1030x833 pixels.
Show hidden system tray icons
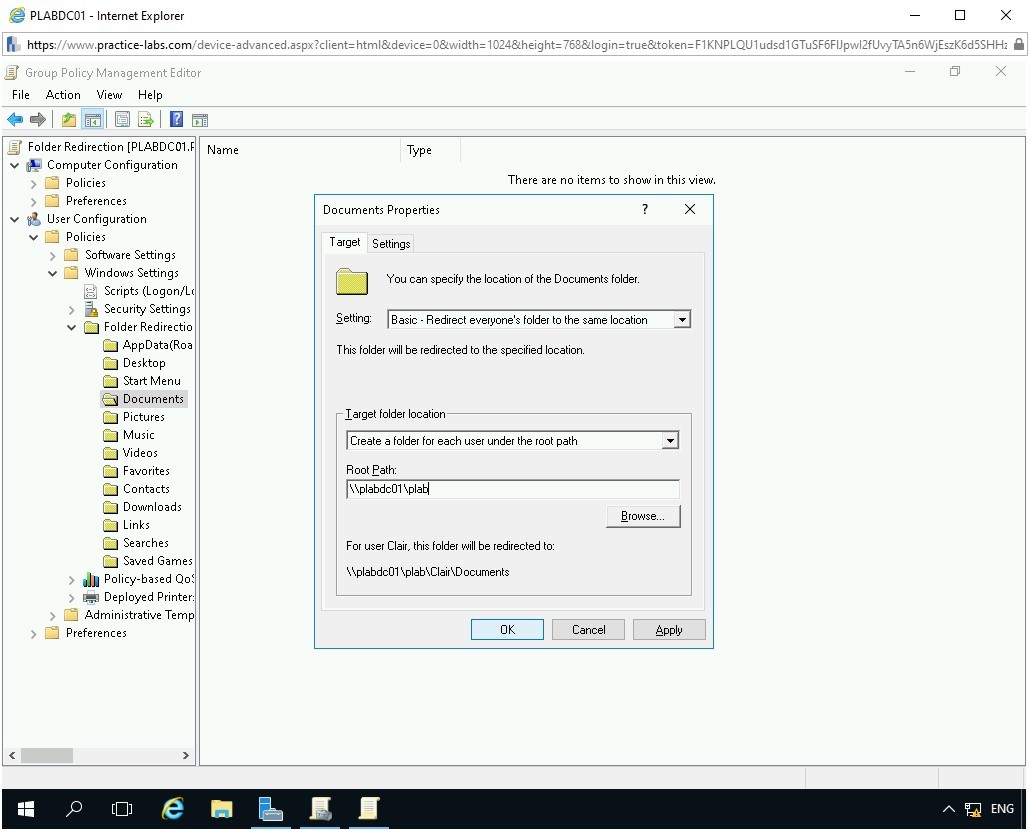(949, 809)
